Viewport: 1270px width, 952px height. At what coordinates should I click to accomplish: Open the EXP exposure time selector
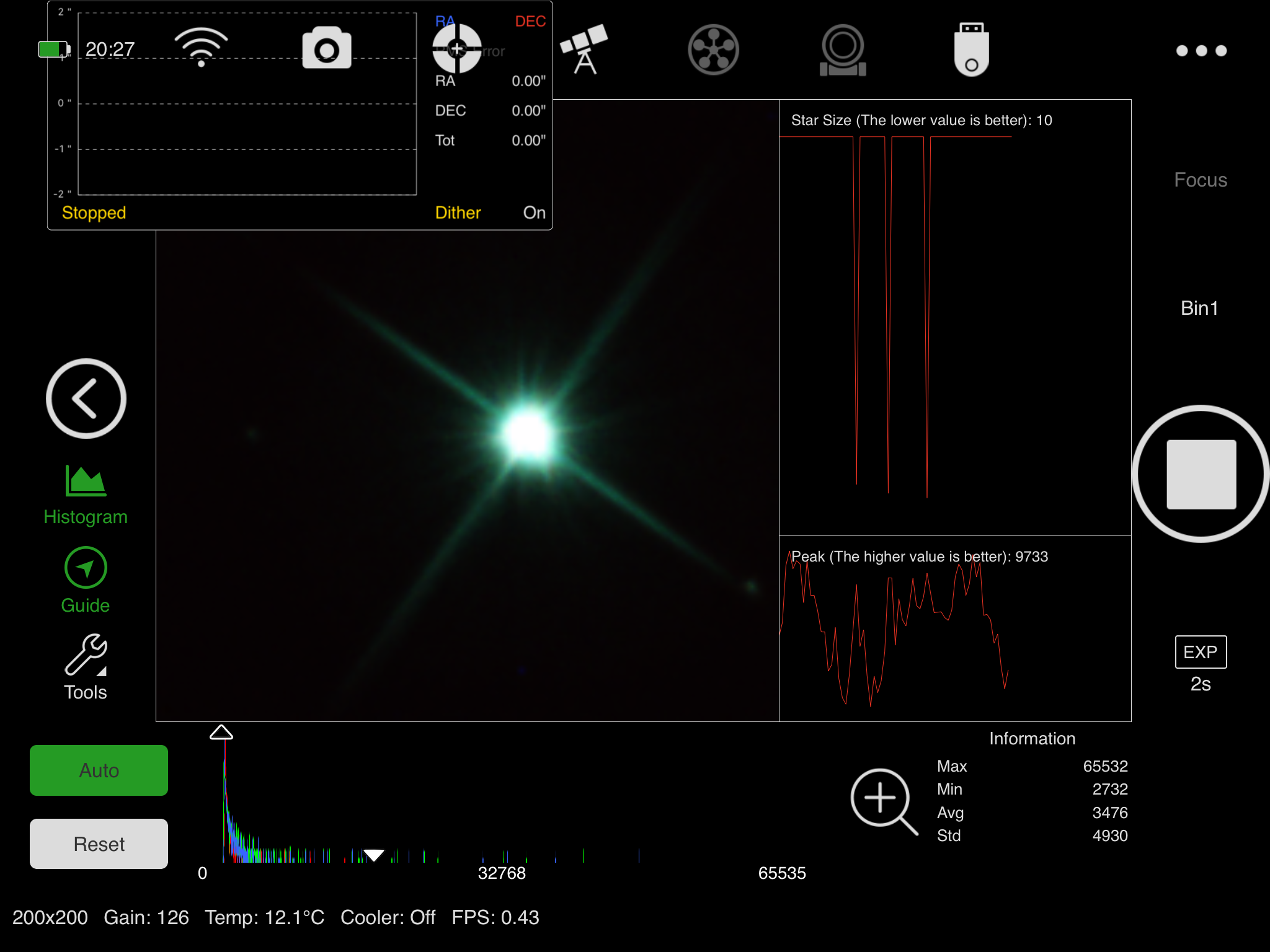coord(1200,652)
